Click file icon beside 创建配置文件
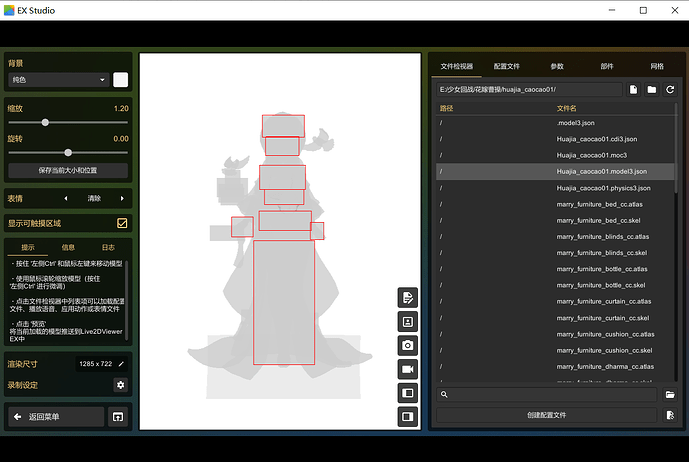689x462 pixels. (670, 415)
